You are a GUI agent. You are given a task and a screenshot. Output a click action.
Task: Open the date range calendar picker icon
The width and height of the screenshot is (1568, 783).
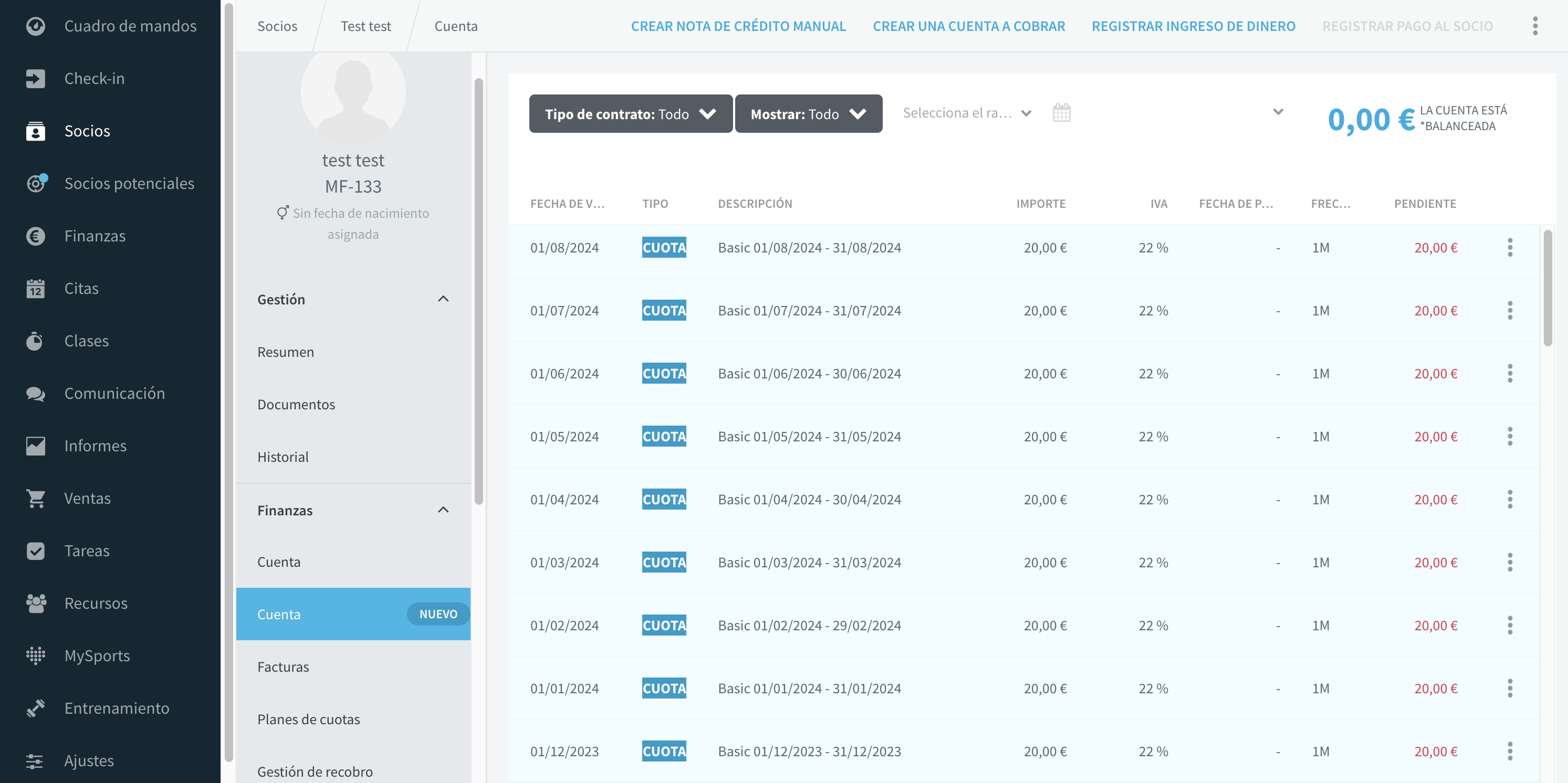[x=1062, y=113]
